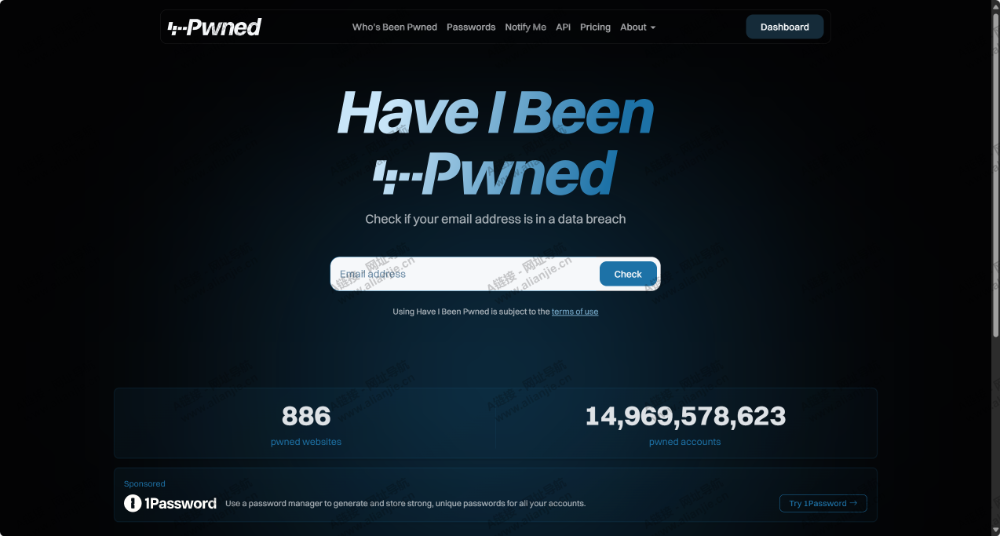
Task: Click the 1Password logo in sponsored banner
Action: click(x=170, y=503)
